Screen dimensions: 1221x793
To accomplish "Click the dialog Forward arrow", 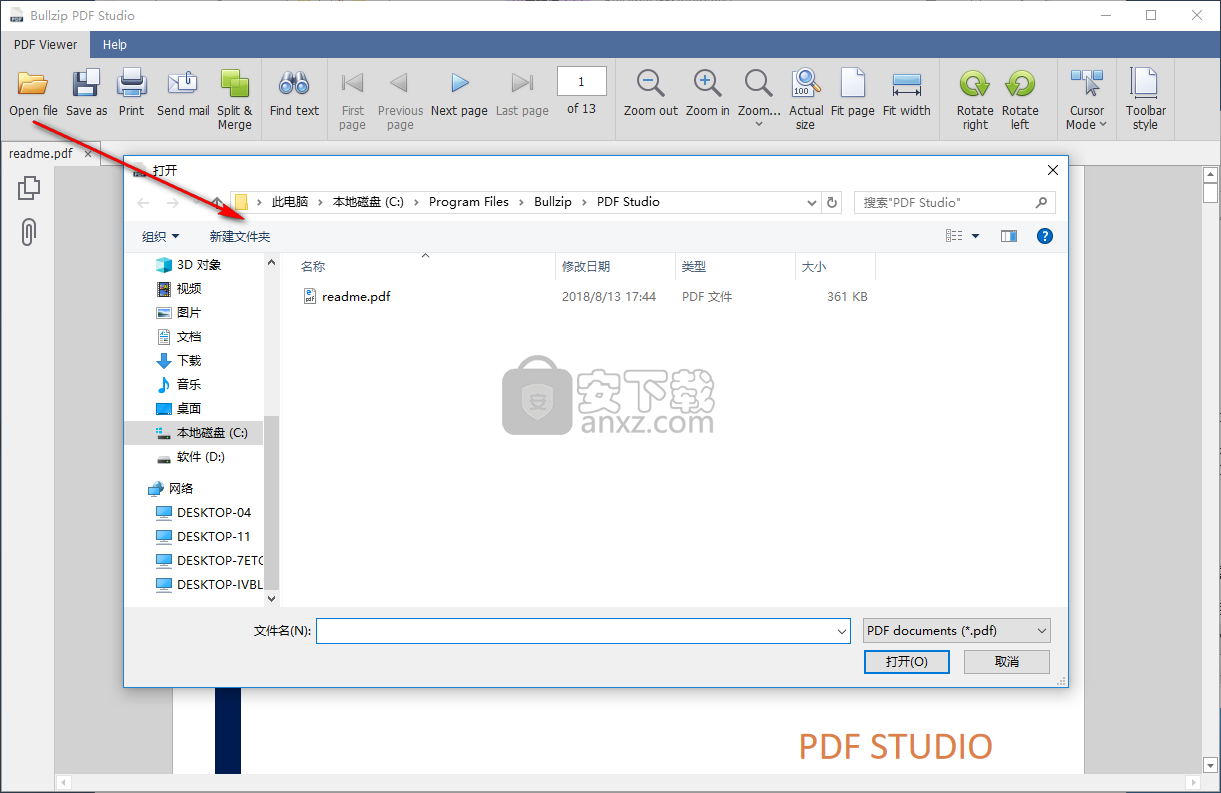I will 172,202.
